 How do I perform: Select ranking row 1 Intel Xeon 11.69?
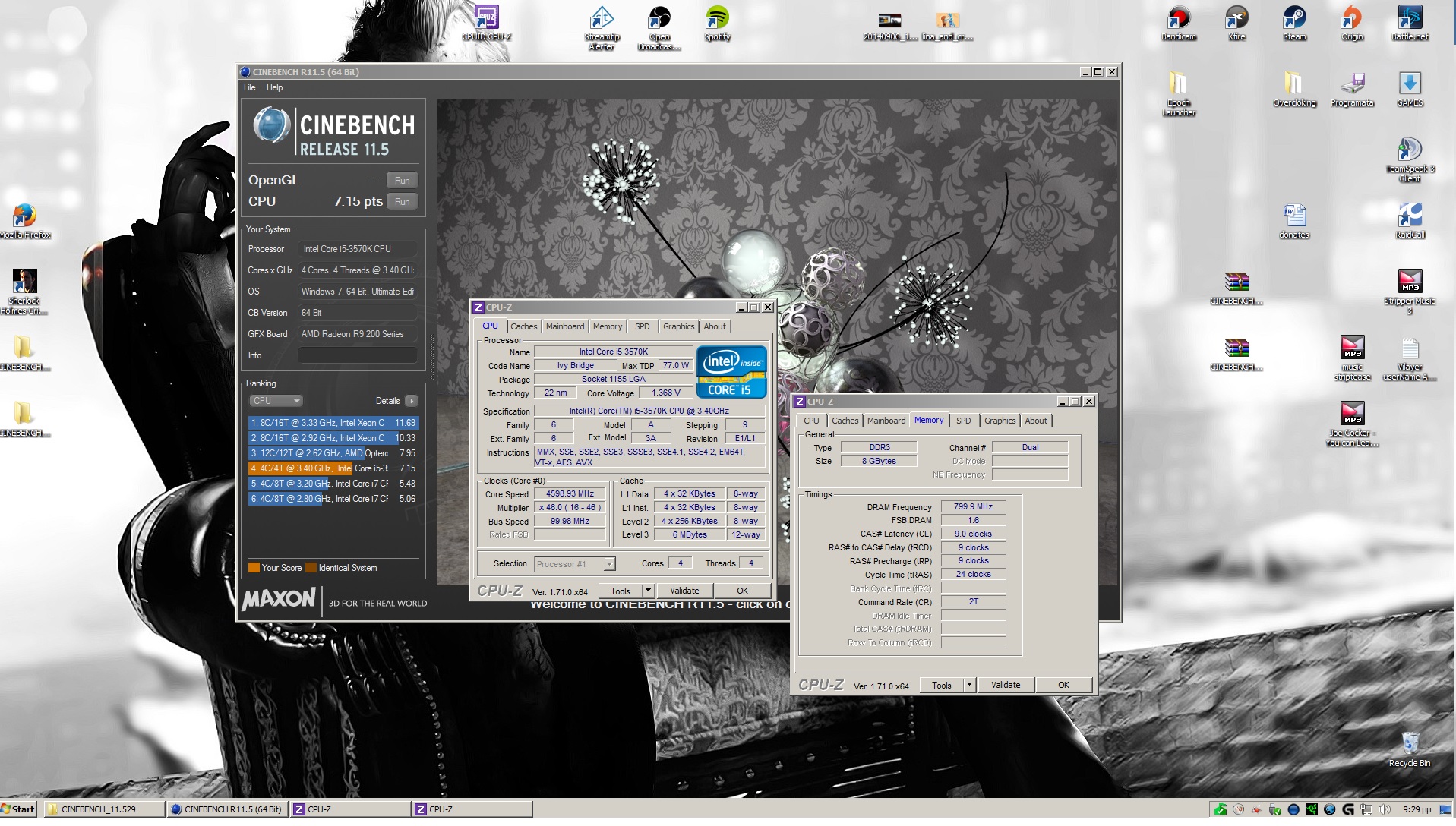pos(333,423)
